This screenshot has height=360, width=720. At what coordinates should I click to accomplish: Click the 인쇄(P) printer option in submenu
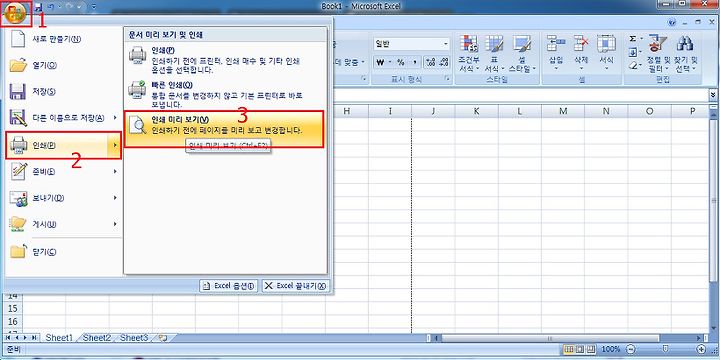point(225,60)
